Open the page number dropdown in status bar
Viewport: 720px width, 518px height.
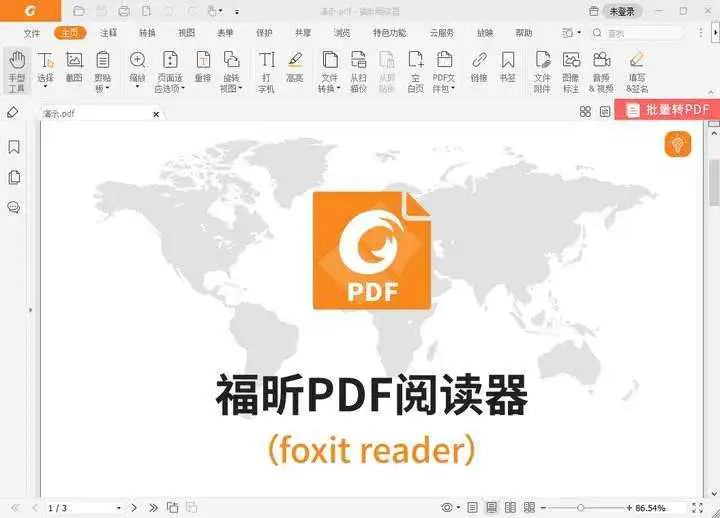click(x=118, y=508)
